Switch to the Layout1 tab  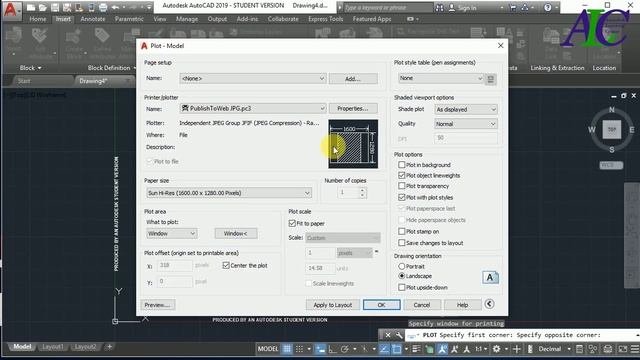[x=53, y=347]
